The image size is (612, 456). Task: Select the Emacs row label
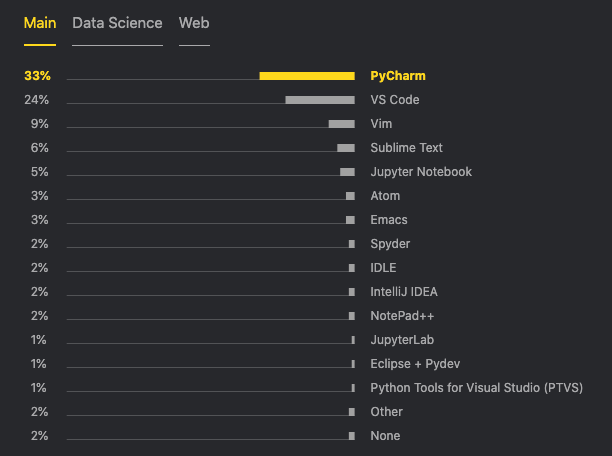(x=389, y=220)
